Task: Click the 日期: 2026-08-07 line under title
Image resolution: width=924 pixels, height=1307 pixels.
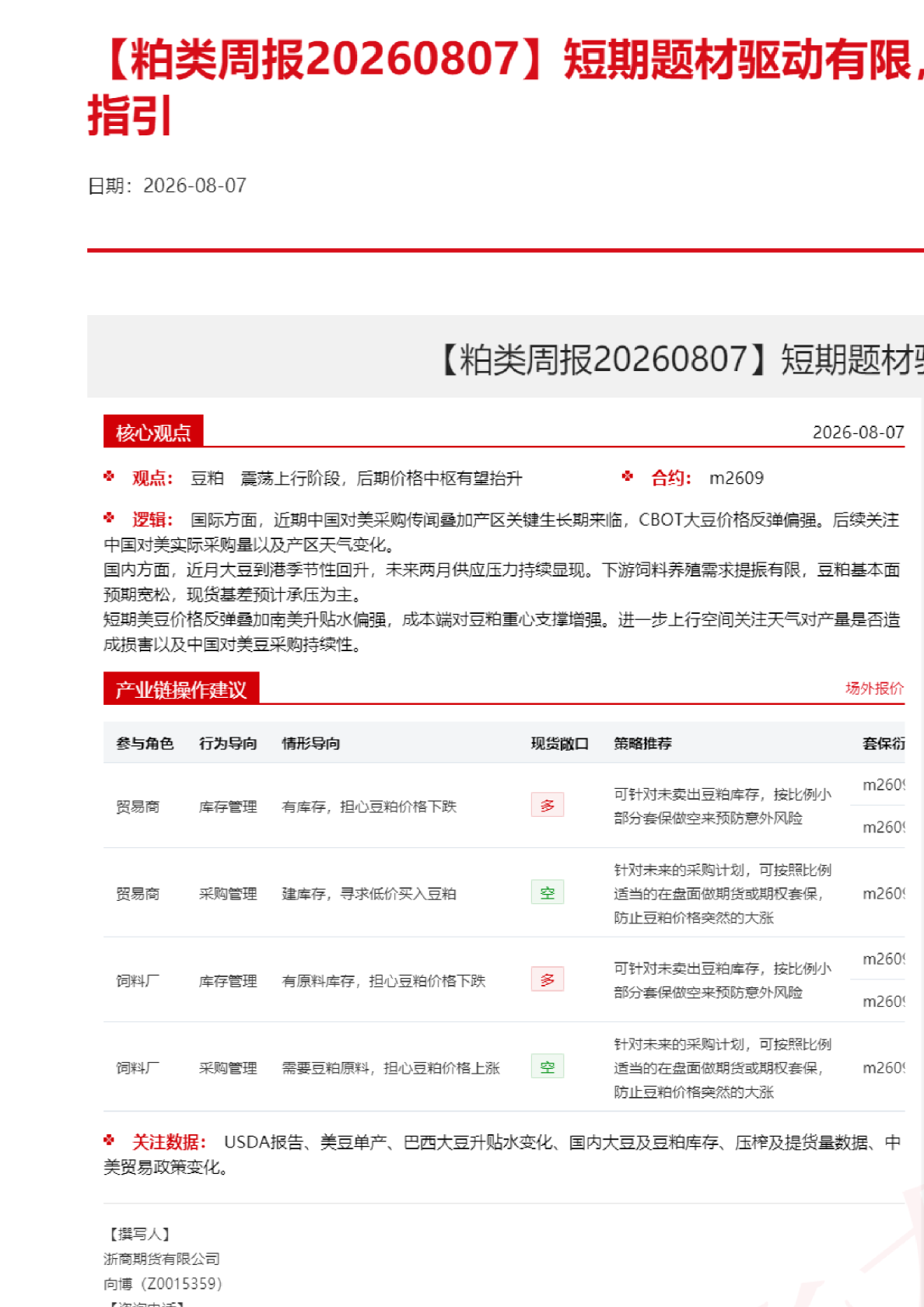Action: (x=167, y=186)
